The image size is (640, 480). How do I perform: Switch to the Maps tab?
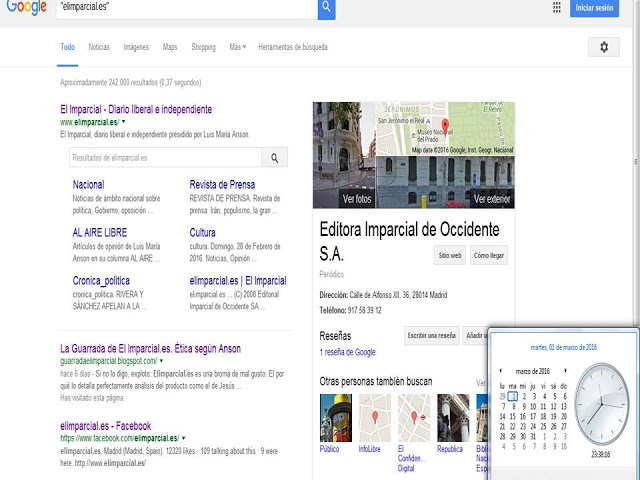point(170,47)
